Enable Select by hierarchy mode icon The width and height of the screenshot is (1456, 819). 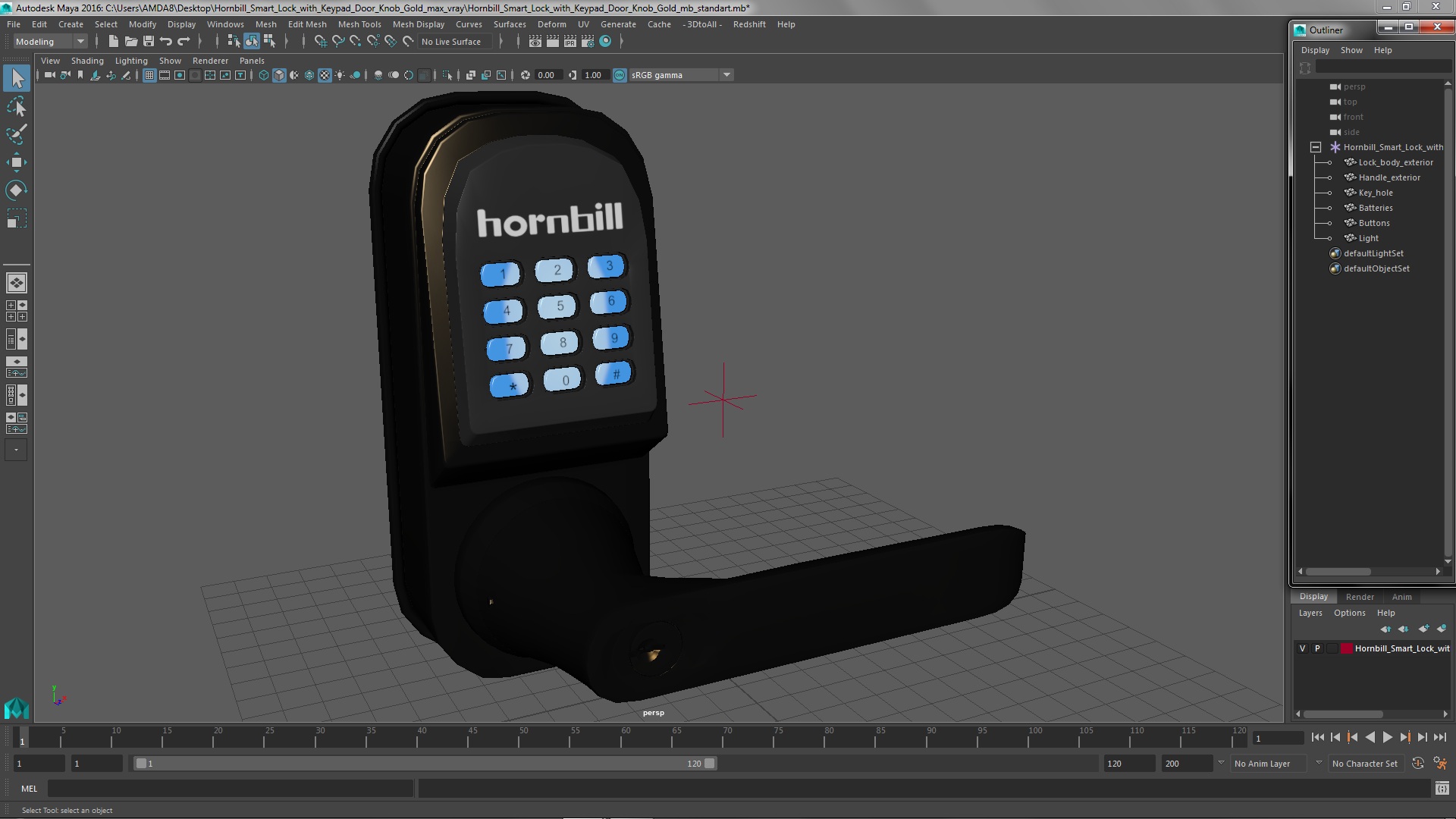[234, 42]
